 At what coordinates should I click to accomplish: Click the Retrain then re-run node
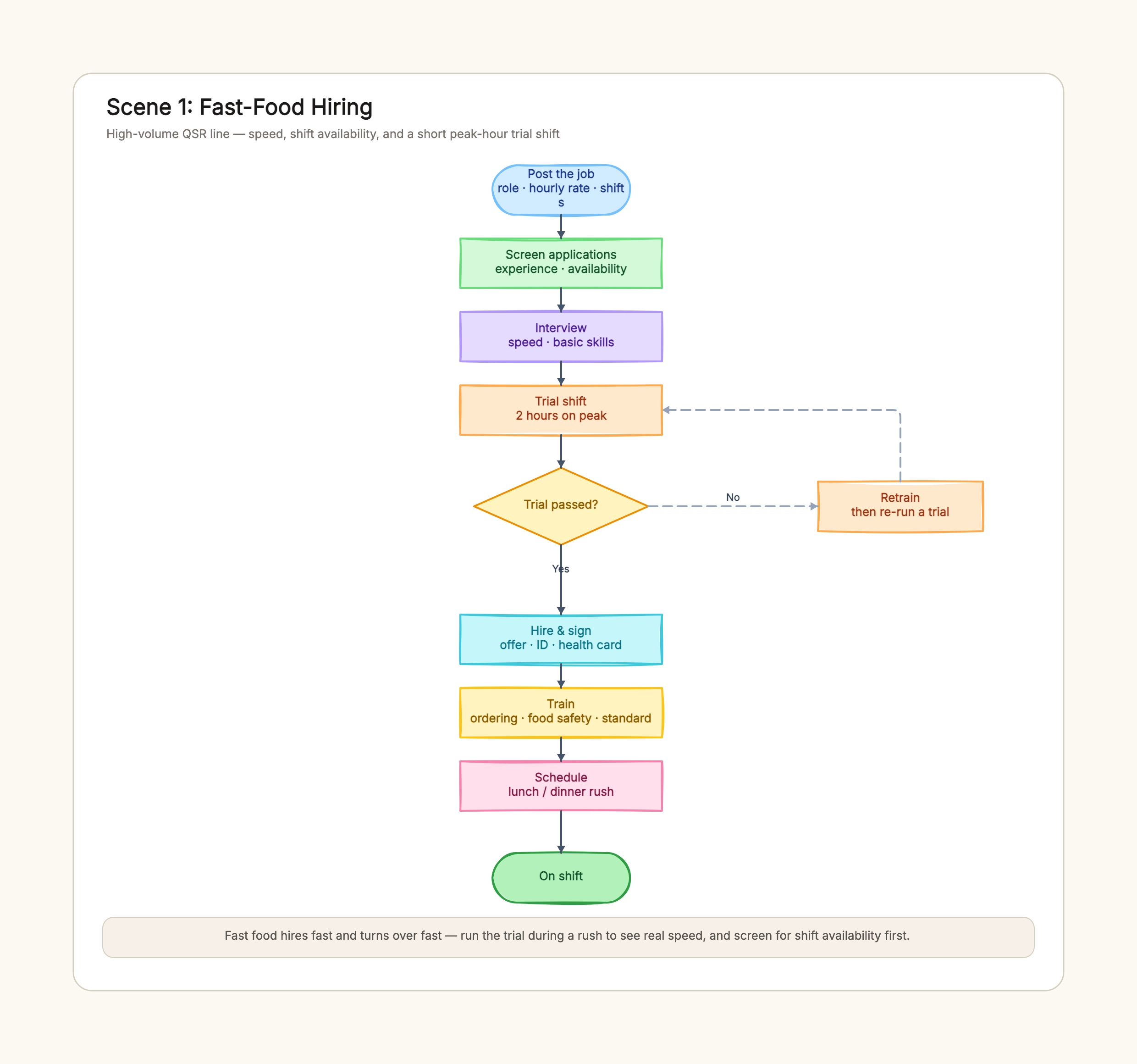[900, 506]
